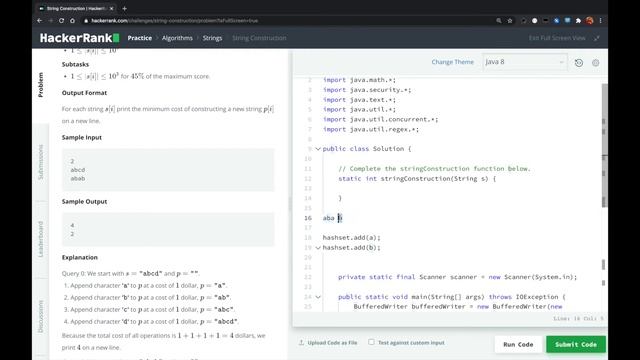The image size is (640, 360).
Task: Click Exit Full Screen View
Action: [557, 38]
